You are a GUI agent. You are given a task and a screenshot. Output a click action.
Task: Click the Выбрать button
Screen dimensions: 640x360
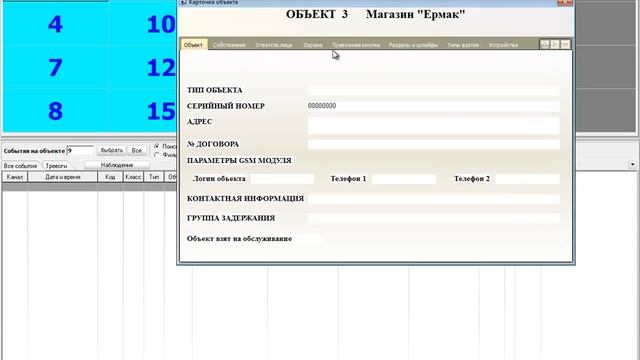(111, 151)
